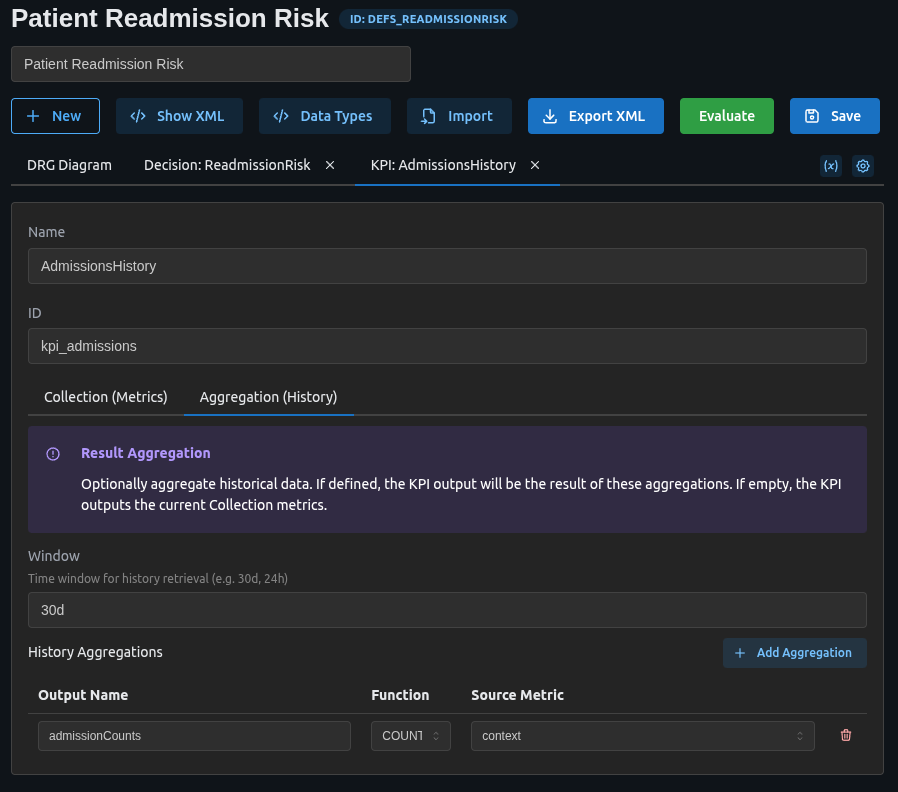Click the (x) expression variables icon
898x792 pixels.
[831, 165]
